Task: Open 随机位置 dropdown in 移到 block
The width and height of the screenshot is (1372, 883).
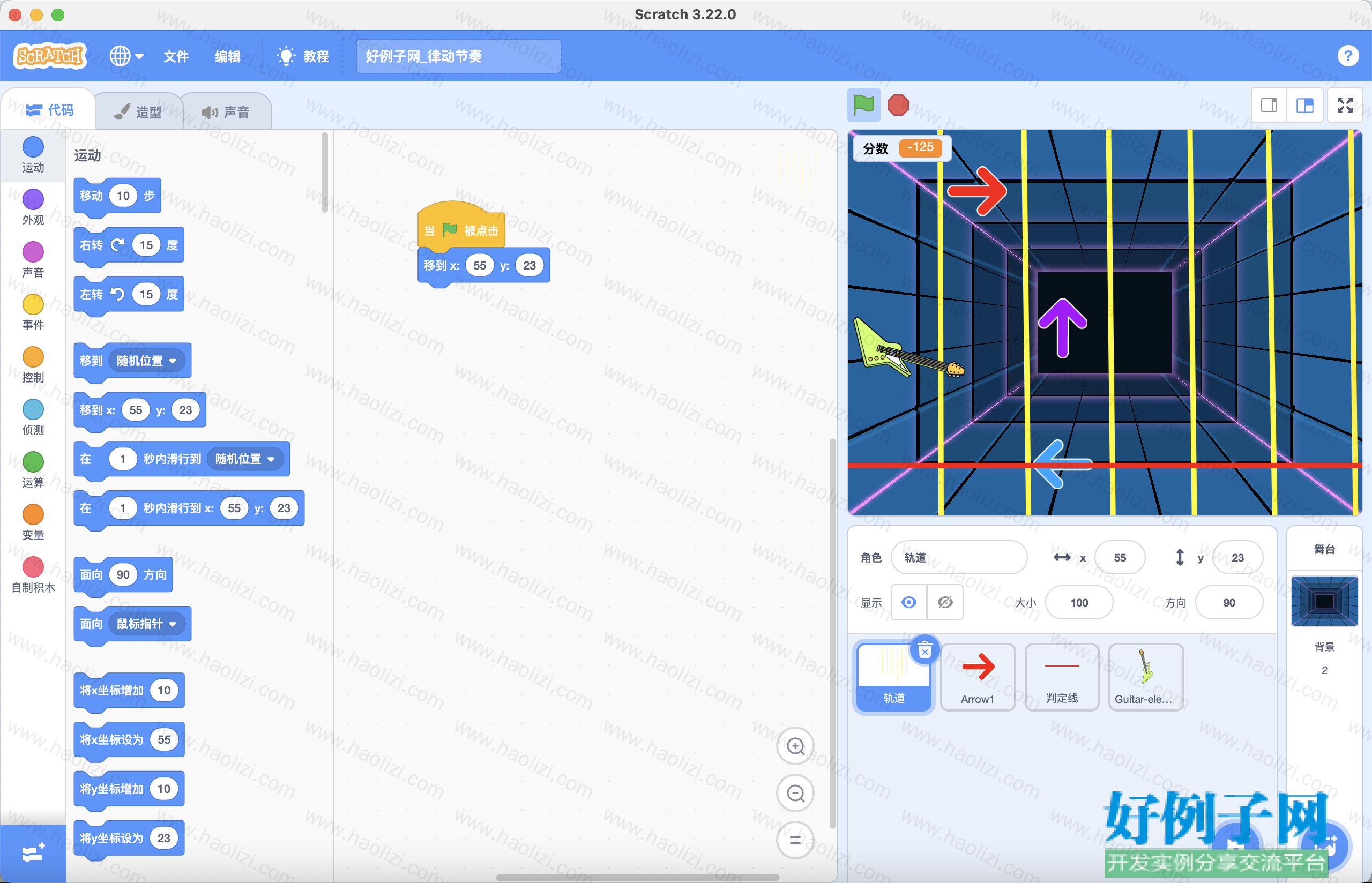Action: [147, 361]
